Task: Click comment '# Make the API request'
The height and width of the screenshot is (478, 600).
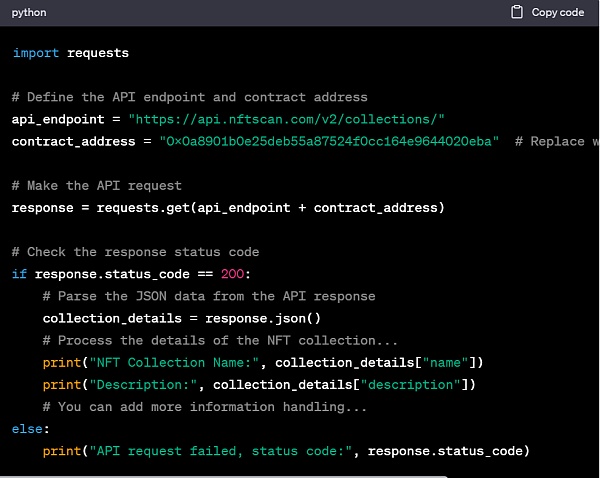Action: [96, 186]
